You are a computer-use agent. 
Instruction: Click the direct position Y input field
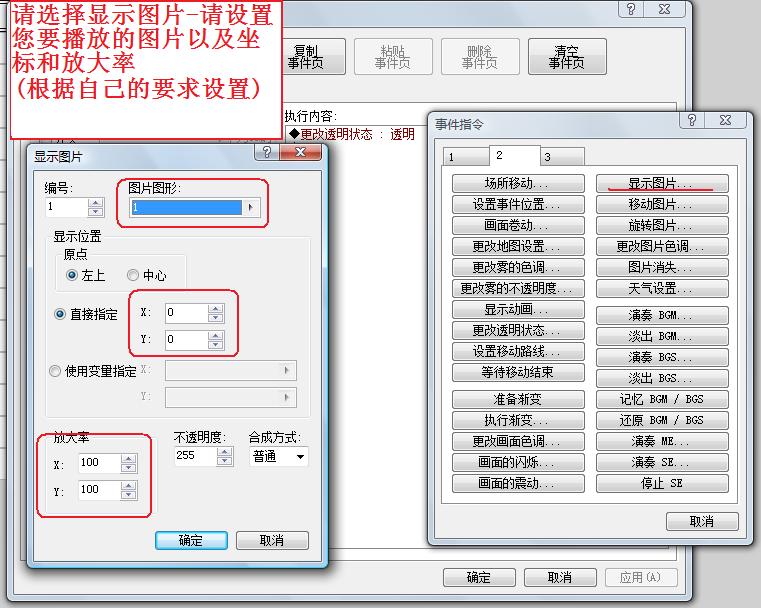[x=186, y=339]
